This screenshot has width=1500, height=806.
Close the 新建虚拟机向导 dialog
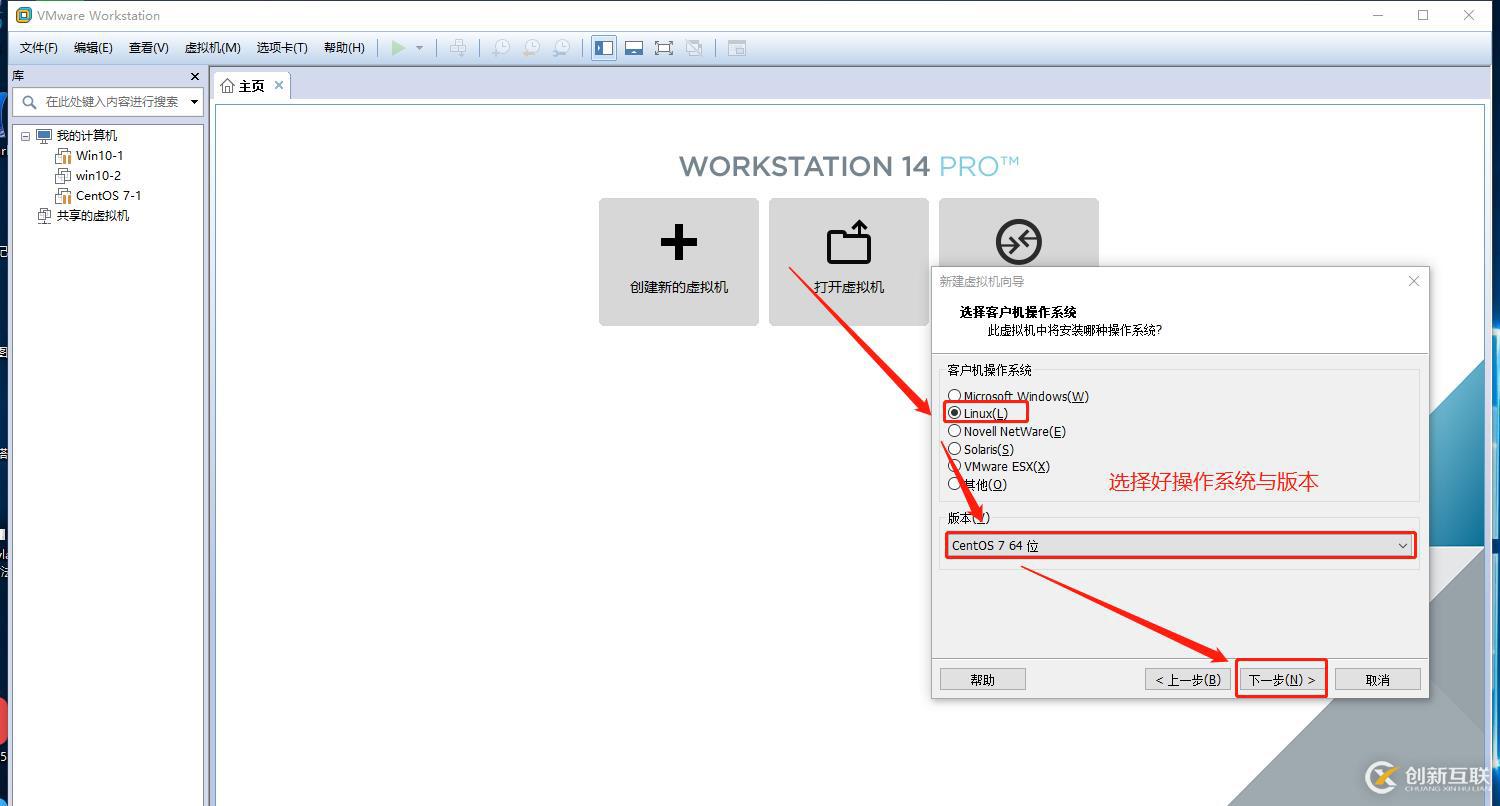1414,281
